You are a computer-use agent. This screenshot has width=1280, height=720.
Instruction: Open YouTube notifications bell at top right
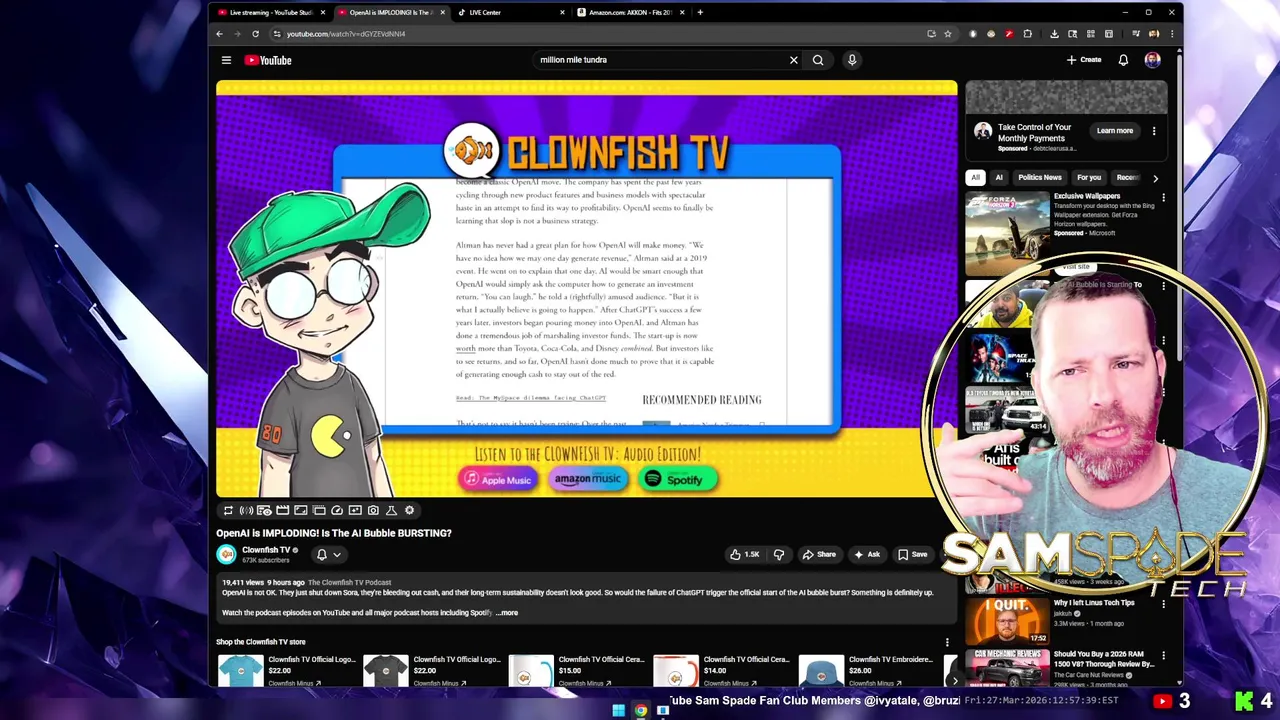[x=1123, y=60]
